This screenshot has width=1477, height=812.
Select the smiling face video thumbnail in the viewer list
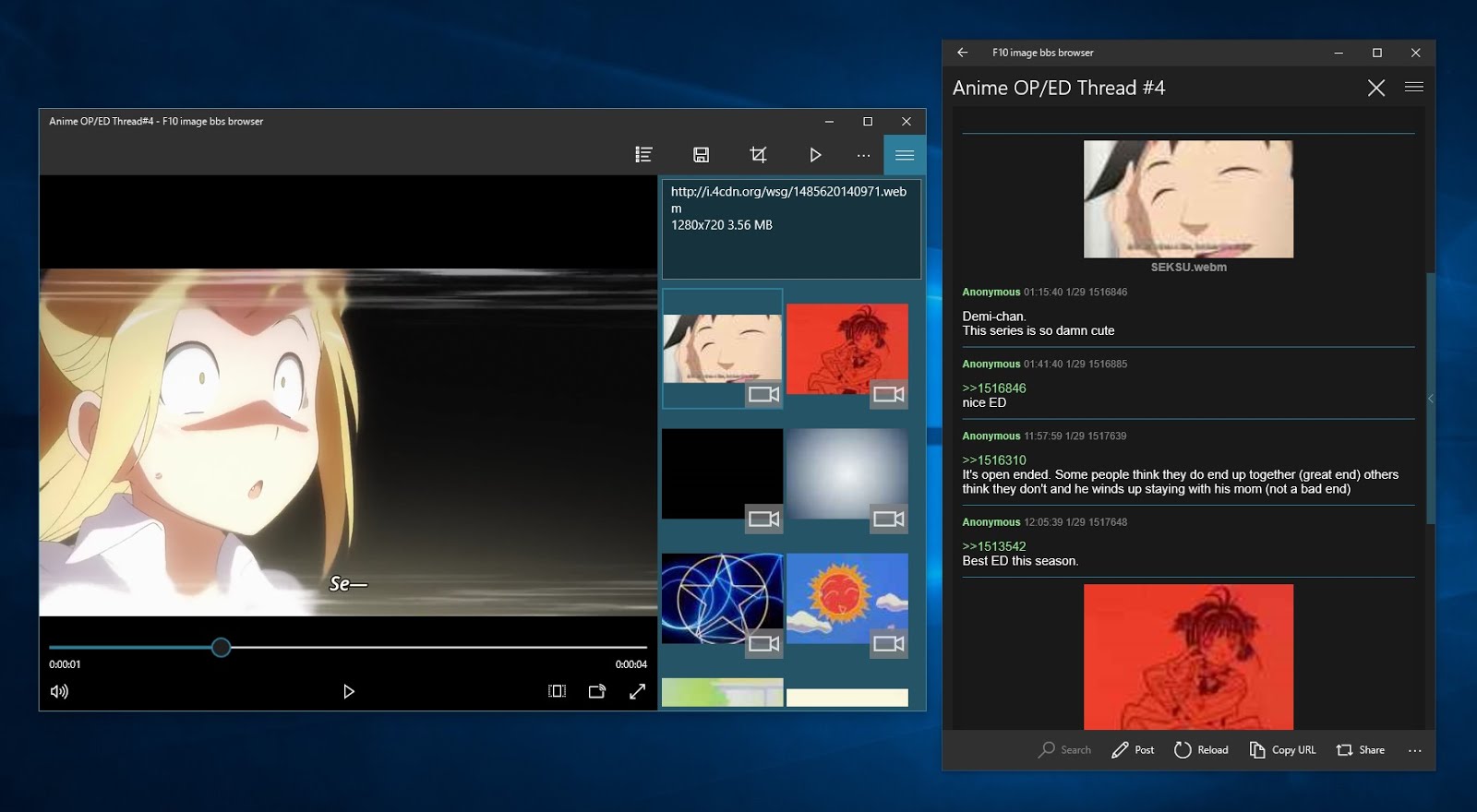[x=722, y=348]
